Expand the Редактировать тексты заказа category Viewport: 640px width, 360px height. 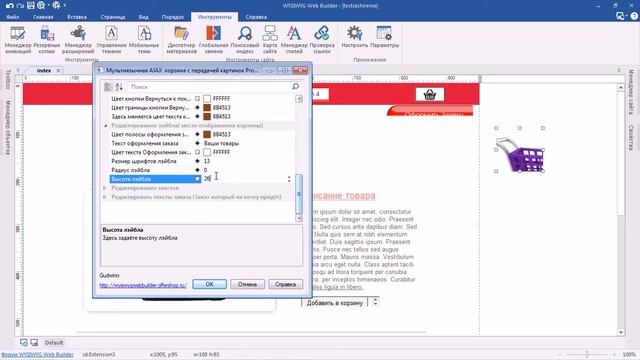tap(105, 197)
